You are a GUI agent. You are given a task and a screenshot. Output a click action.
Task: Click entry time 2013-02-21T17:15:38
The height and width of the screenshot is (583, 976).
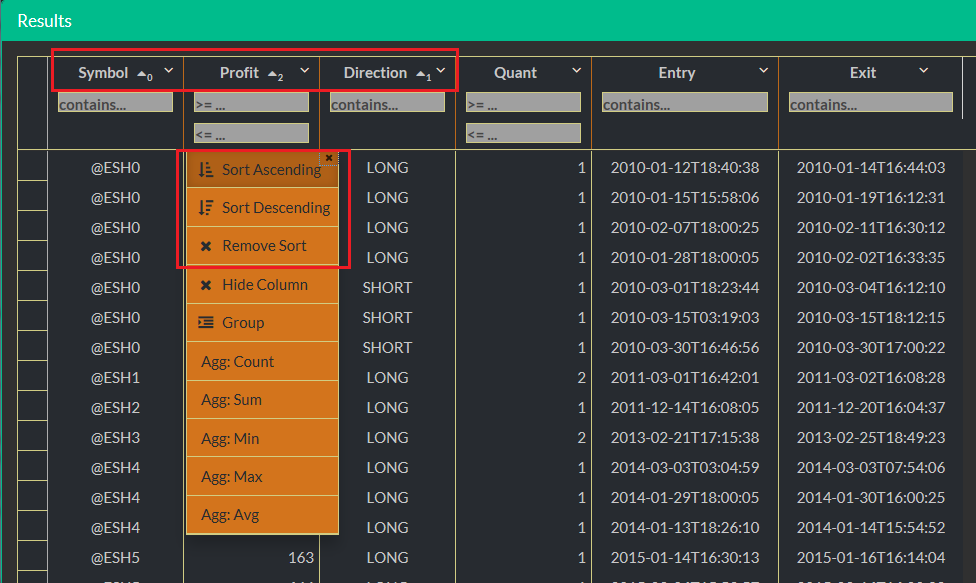(685, 437)
